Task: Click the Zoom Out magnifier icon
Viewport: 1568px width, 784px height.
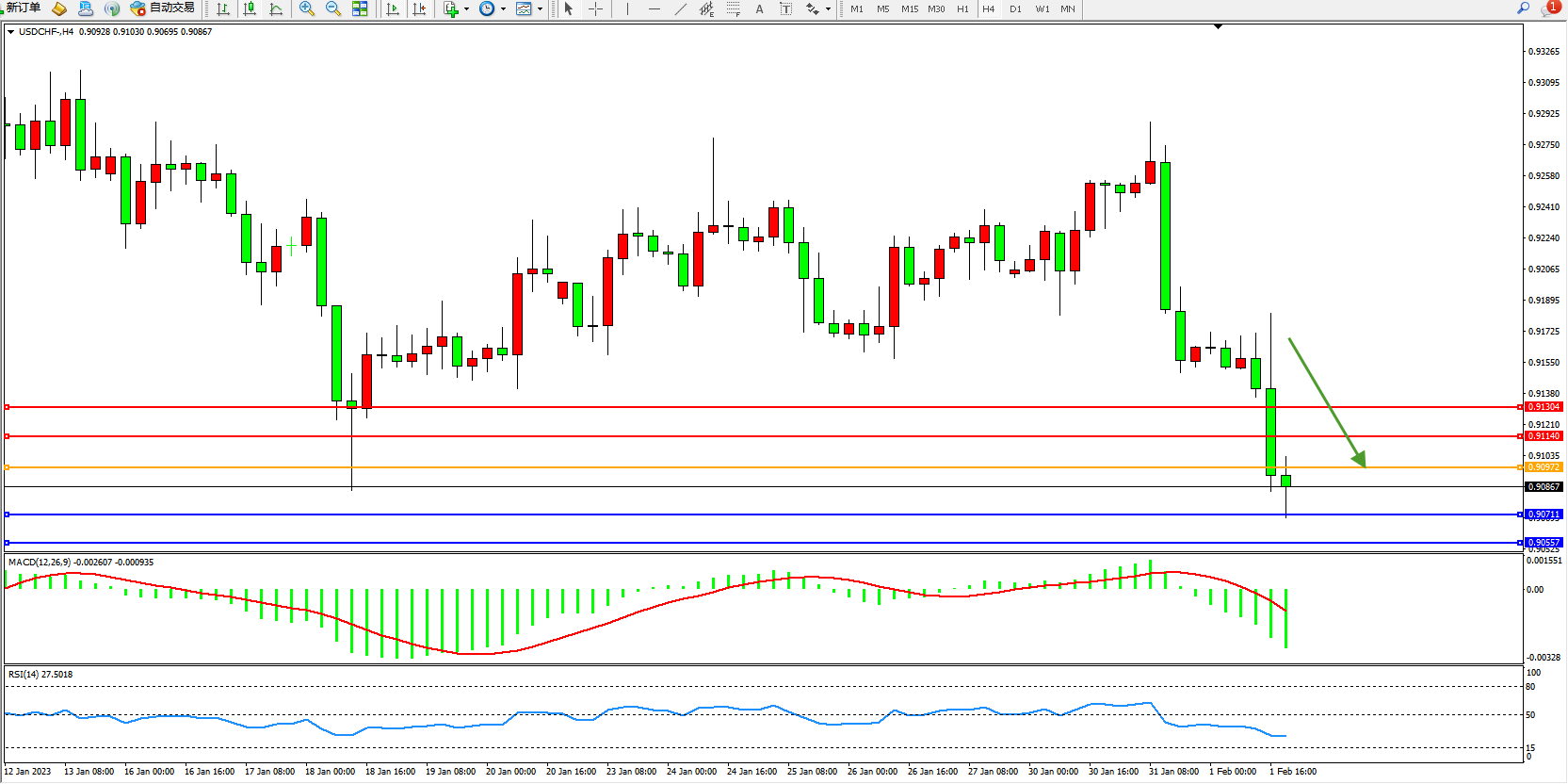Action: click(332, 8)
